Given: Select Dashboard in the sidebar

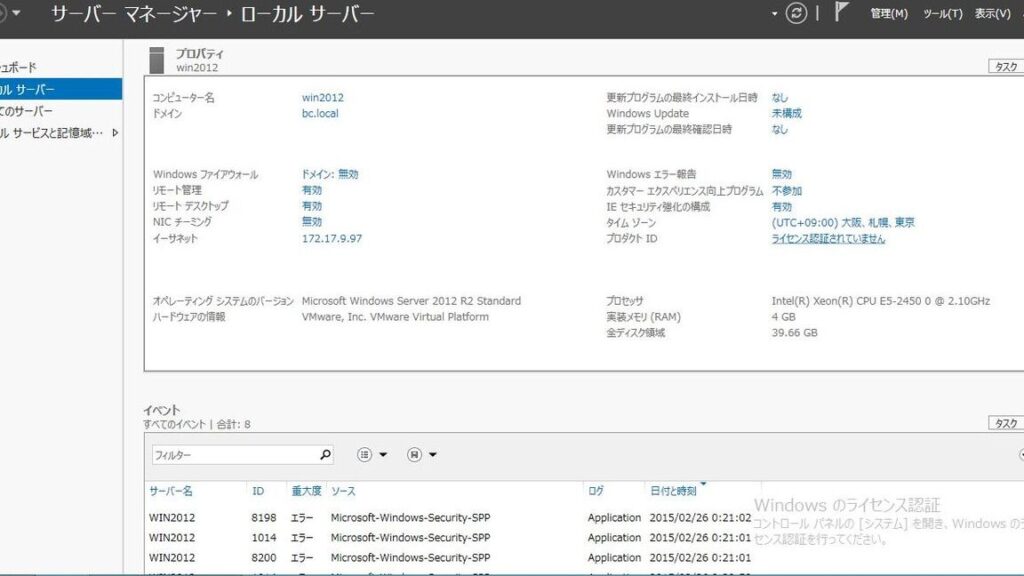Looking at the screenshot, I should click(61, 67).
